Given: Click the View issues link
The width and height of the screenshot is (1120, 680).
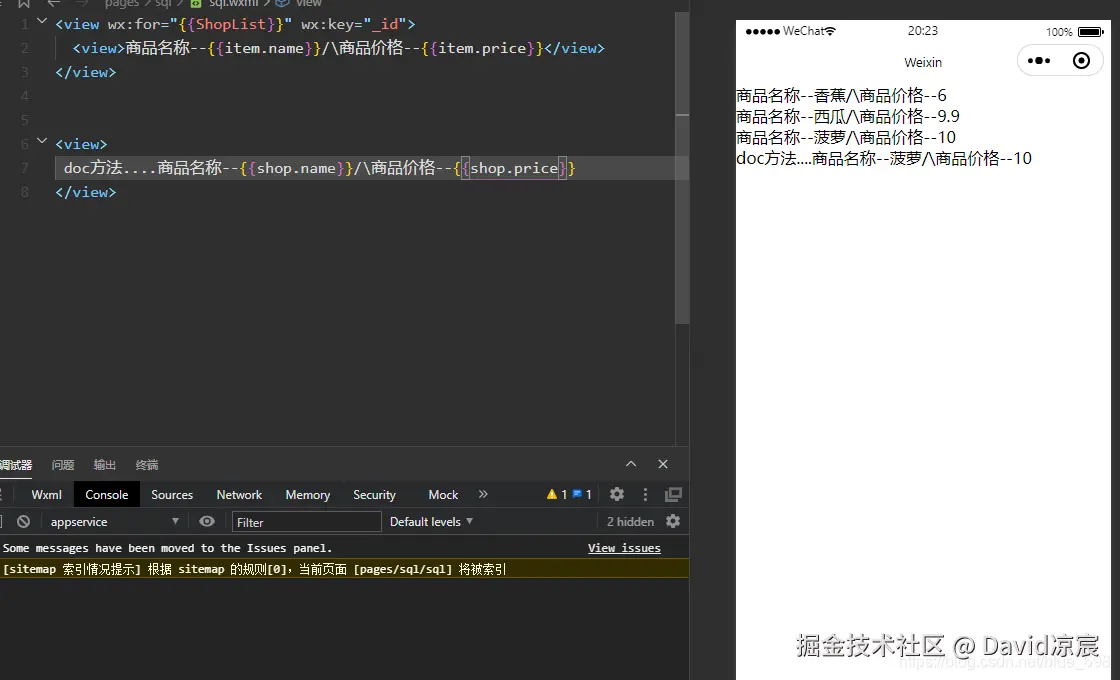Looking at the screenshot, I should point(624,548).
